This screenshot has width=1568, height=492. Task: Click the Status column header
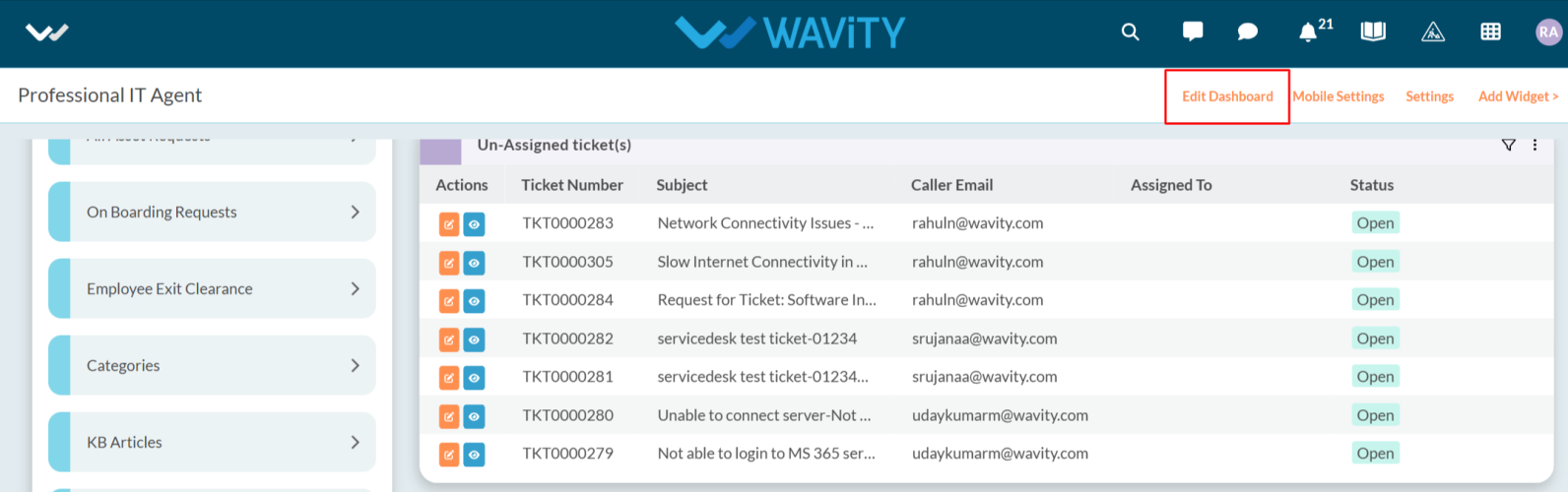pos(1372,185)
